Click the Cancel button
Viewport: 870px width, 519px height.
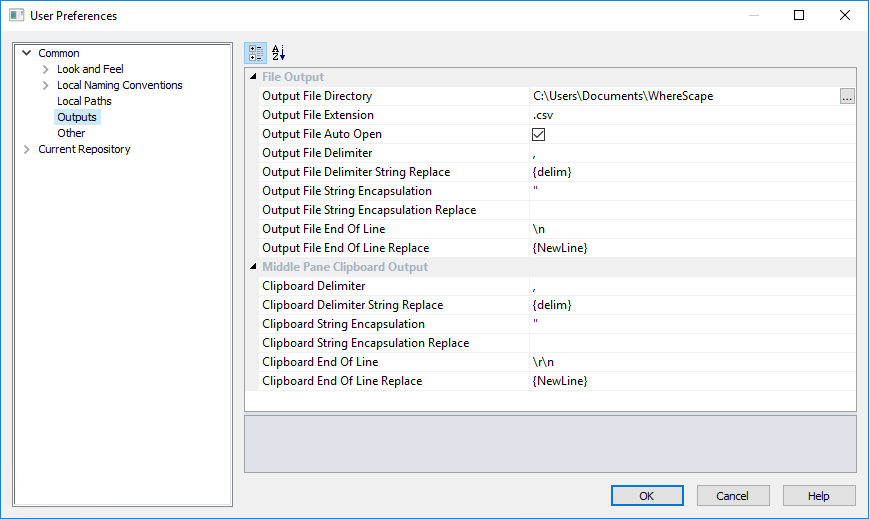click(x=732, y=496)
